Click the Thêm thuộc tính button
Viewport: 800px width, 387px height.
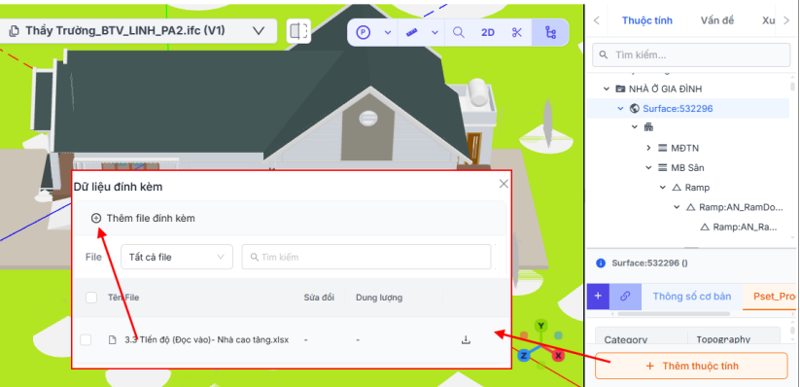pos(691,366)
